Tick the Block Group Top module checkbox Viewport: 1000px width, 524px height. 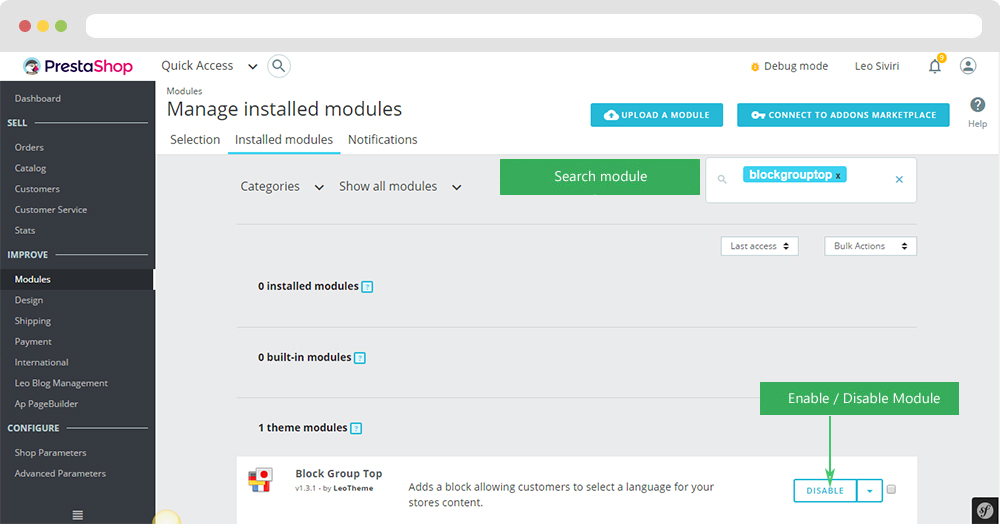[x=891, y=490]
